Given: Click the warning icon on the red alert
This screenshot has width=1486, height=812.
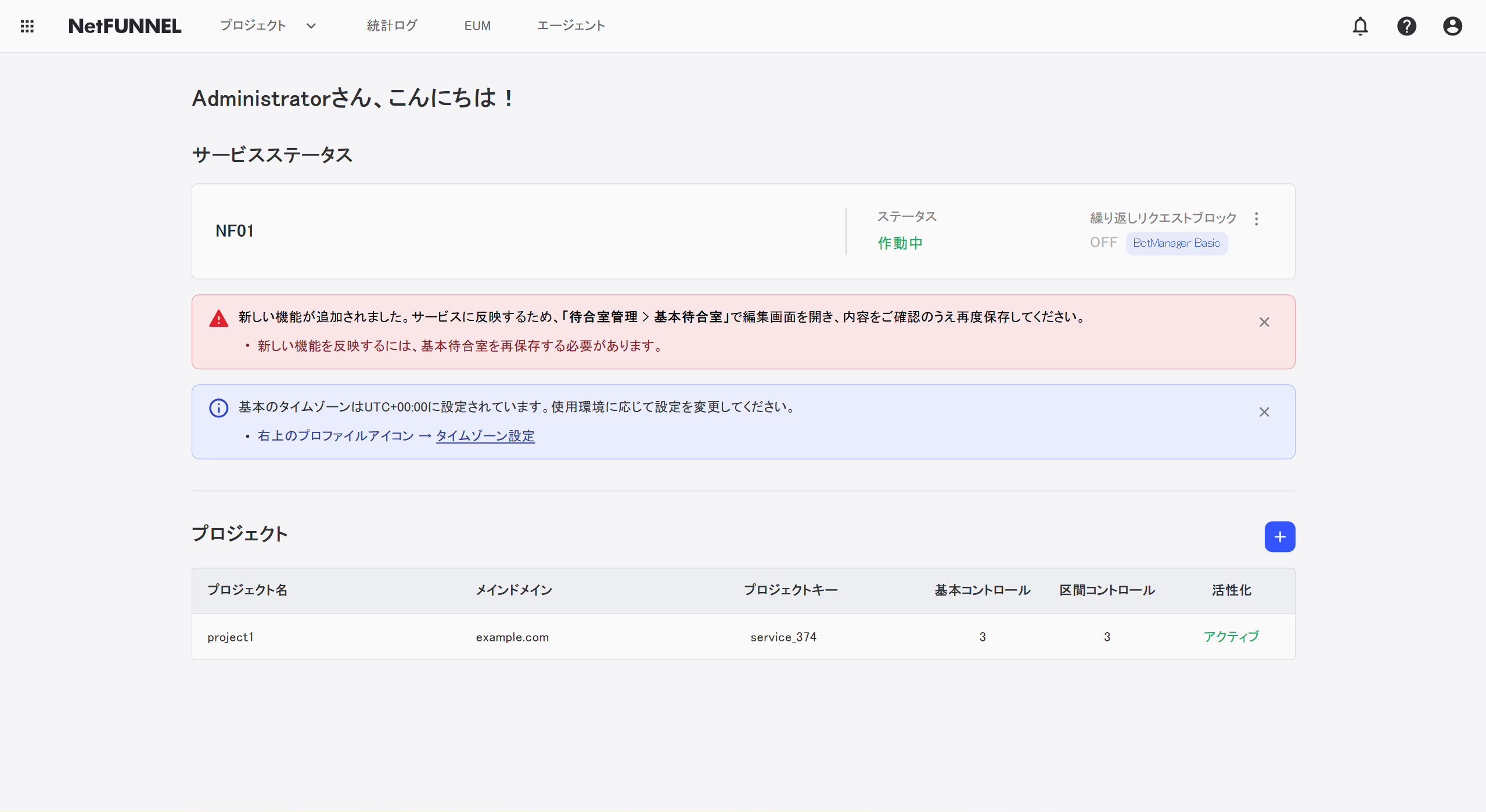Looking at the screenshot, I should [218, 317].
